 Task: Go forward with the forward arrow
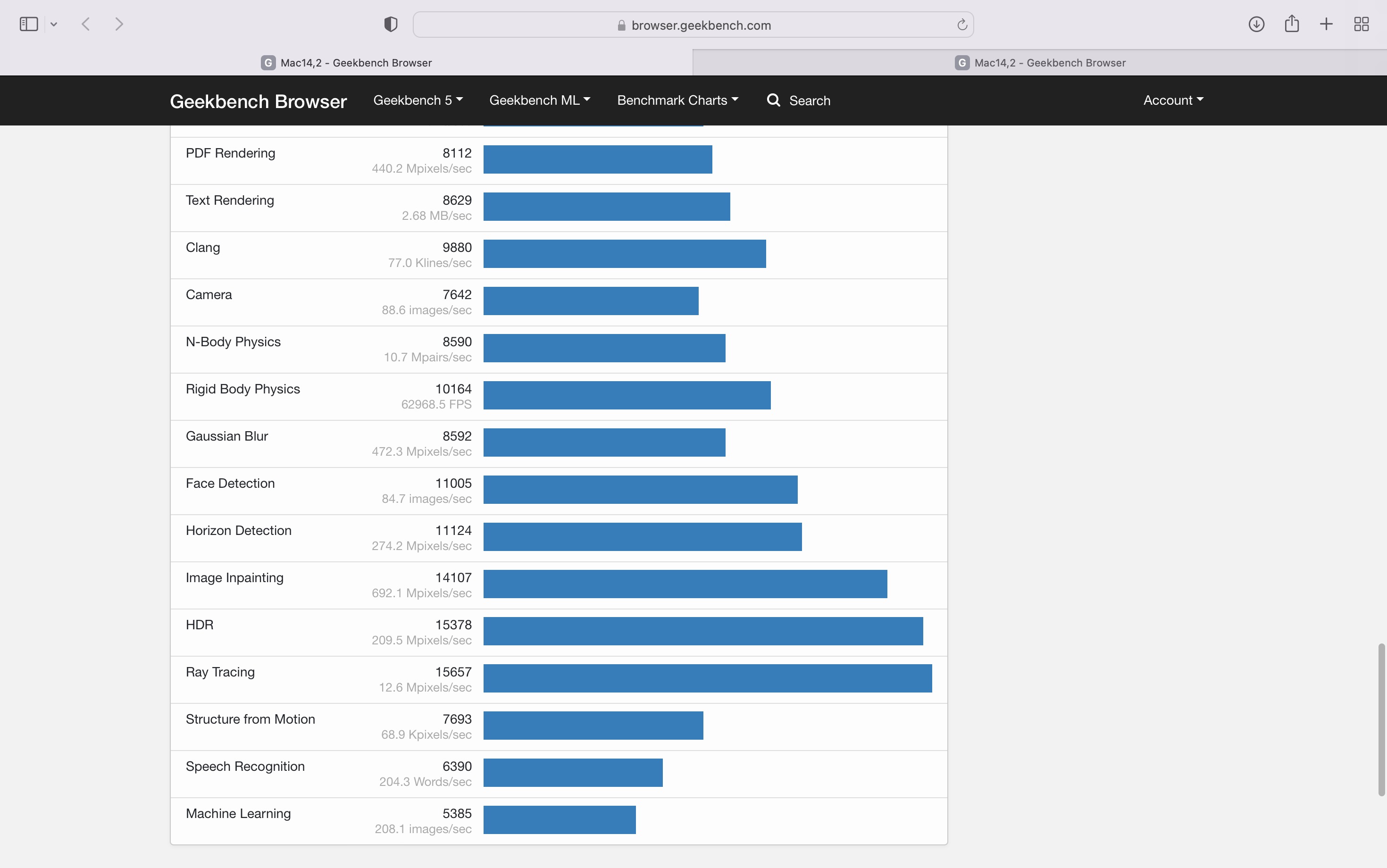(119, 24)
